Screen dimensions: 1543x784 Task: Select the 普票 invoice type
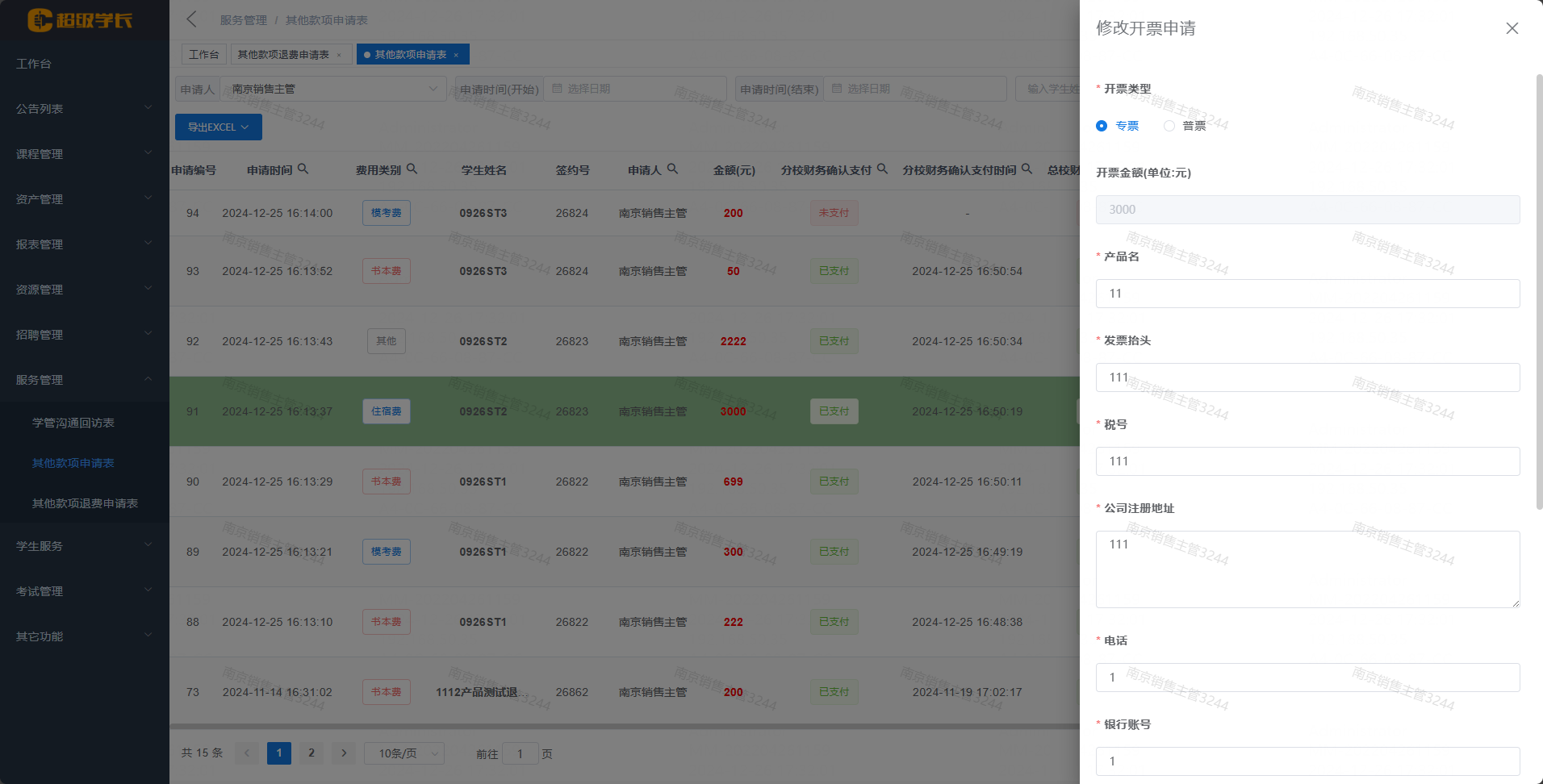pos(1169,126)
